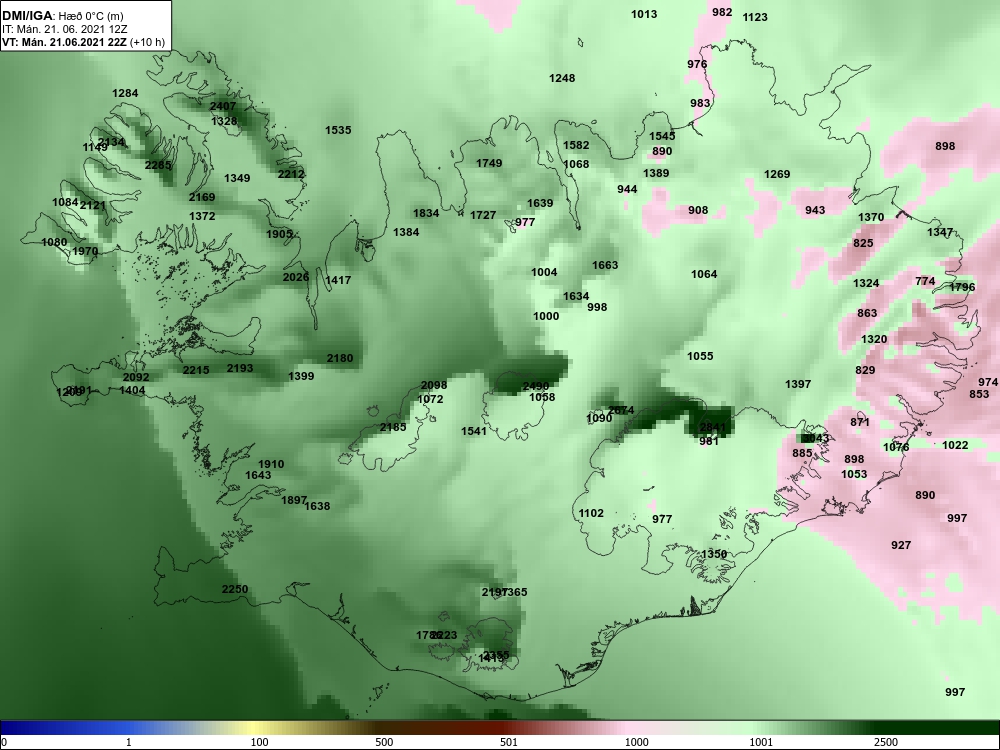Click the 1370 height value
Viewport: 1000px width, 750px height.
[871, 217]
